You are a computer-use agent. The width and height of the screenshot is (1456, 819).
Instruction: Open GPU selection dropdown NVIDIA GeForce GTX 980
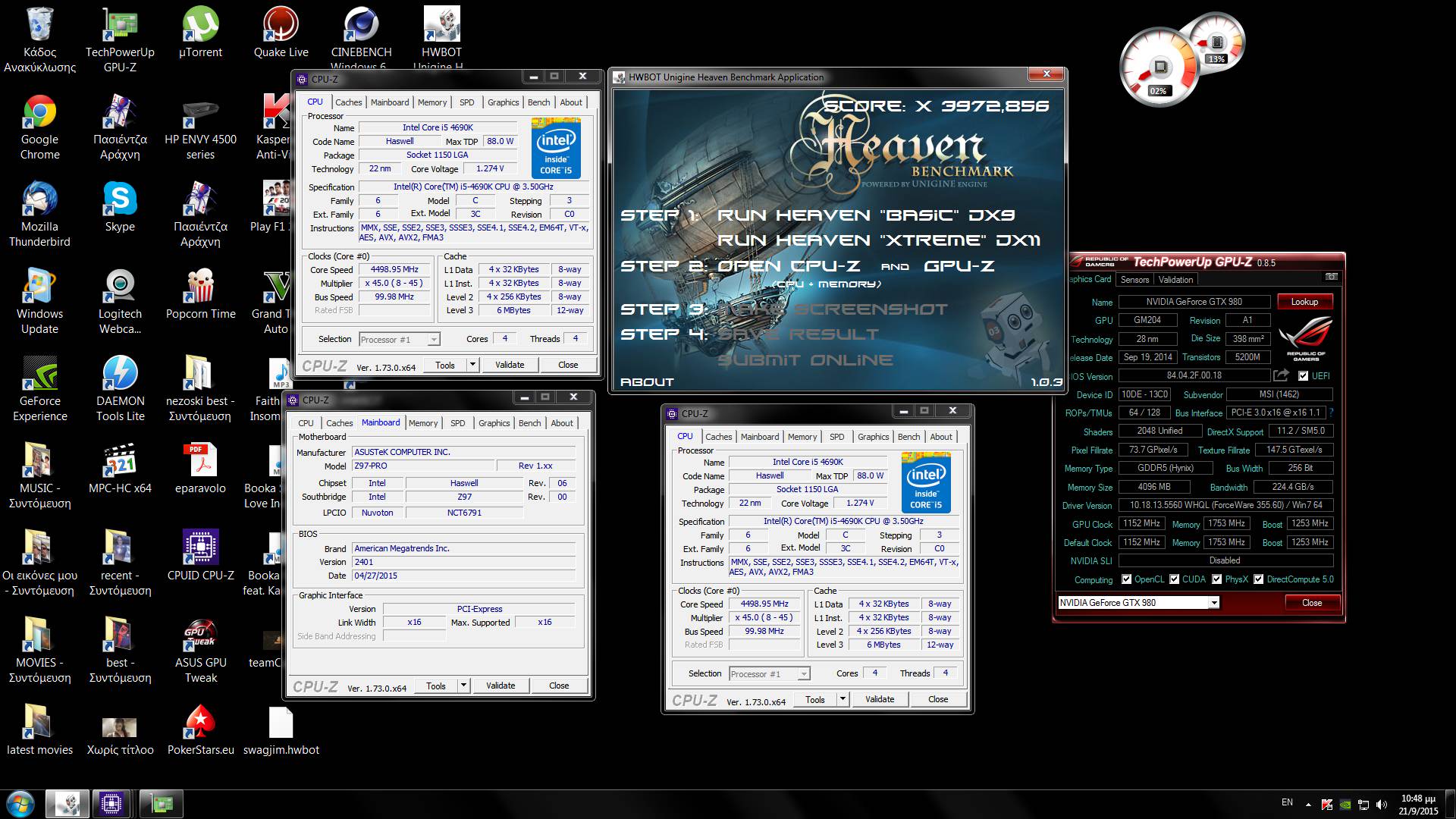1138,602
